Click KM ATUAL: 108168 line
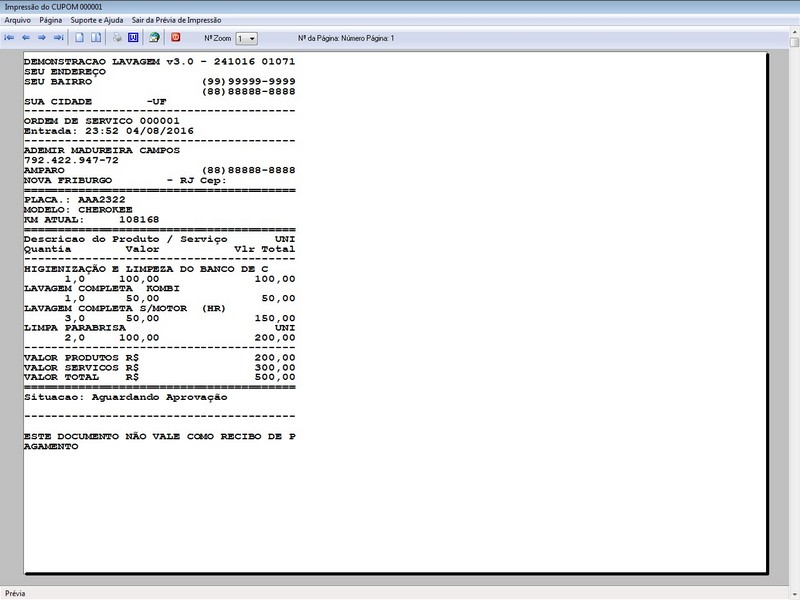Image resolution: width=800 pixels, height=600 pixels. pos(91,220)
